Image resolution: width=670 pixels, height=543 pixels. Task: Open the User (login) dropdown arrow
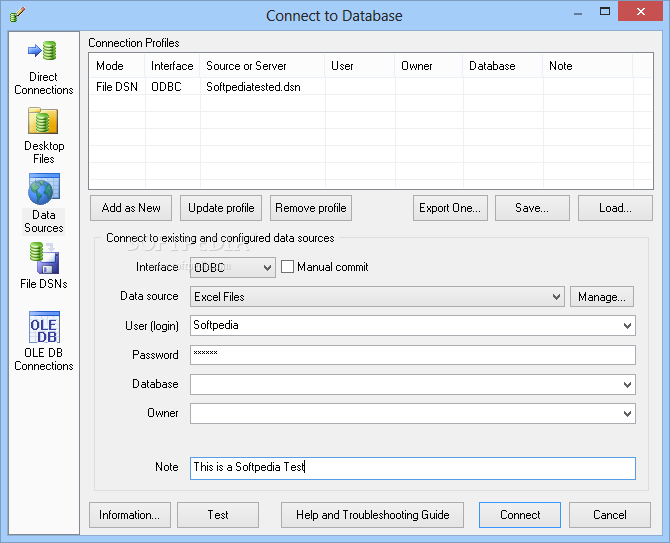pos(627,326)
